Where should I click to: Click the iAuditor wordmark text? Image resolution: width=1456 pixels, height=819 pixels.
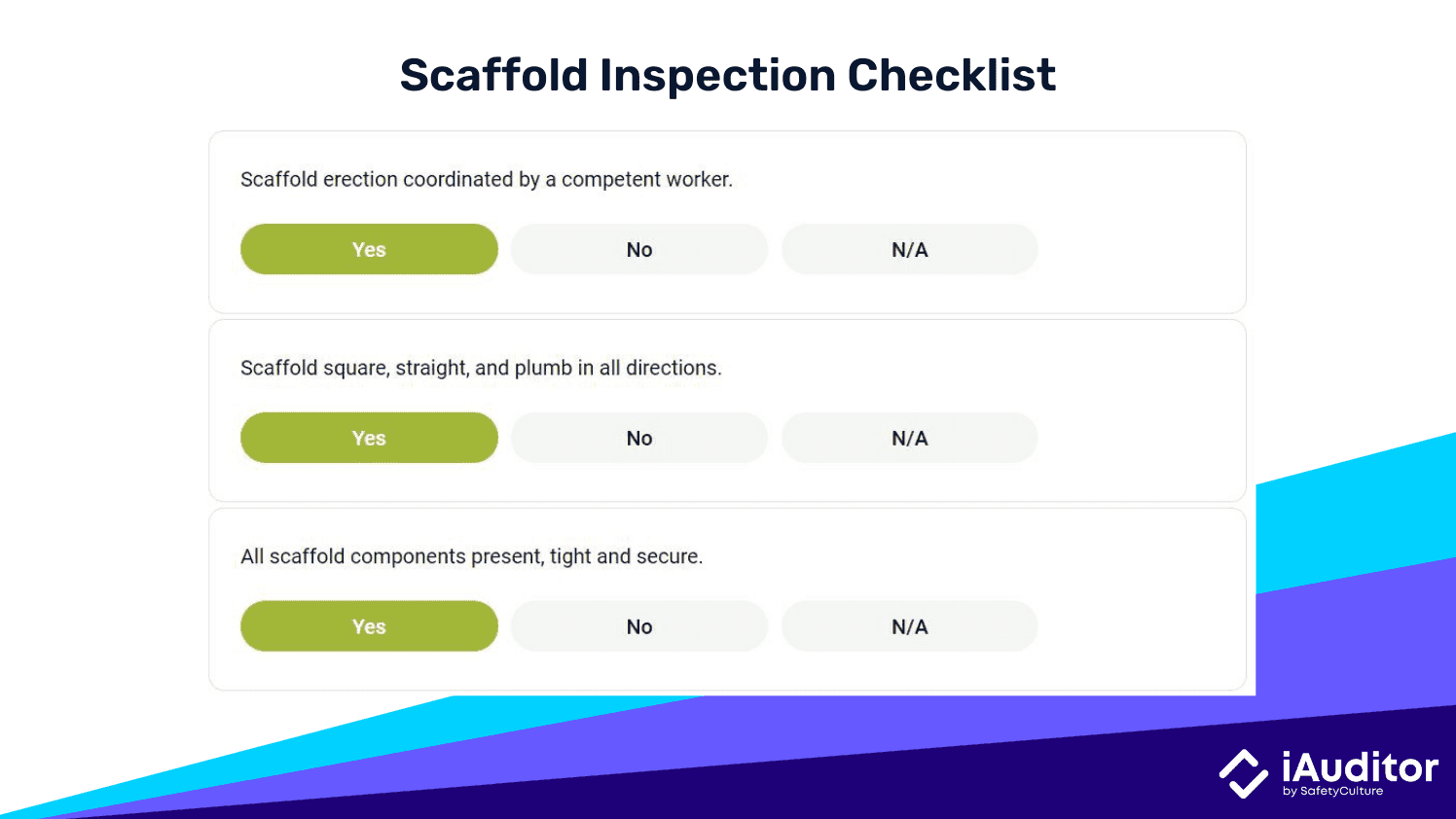click(x=1360, y=767)
